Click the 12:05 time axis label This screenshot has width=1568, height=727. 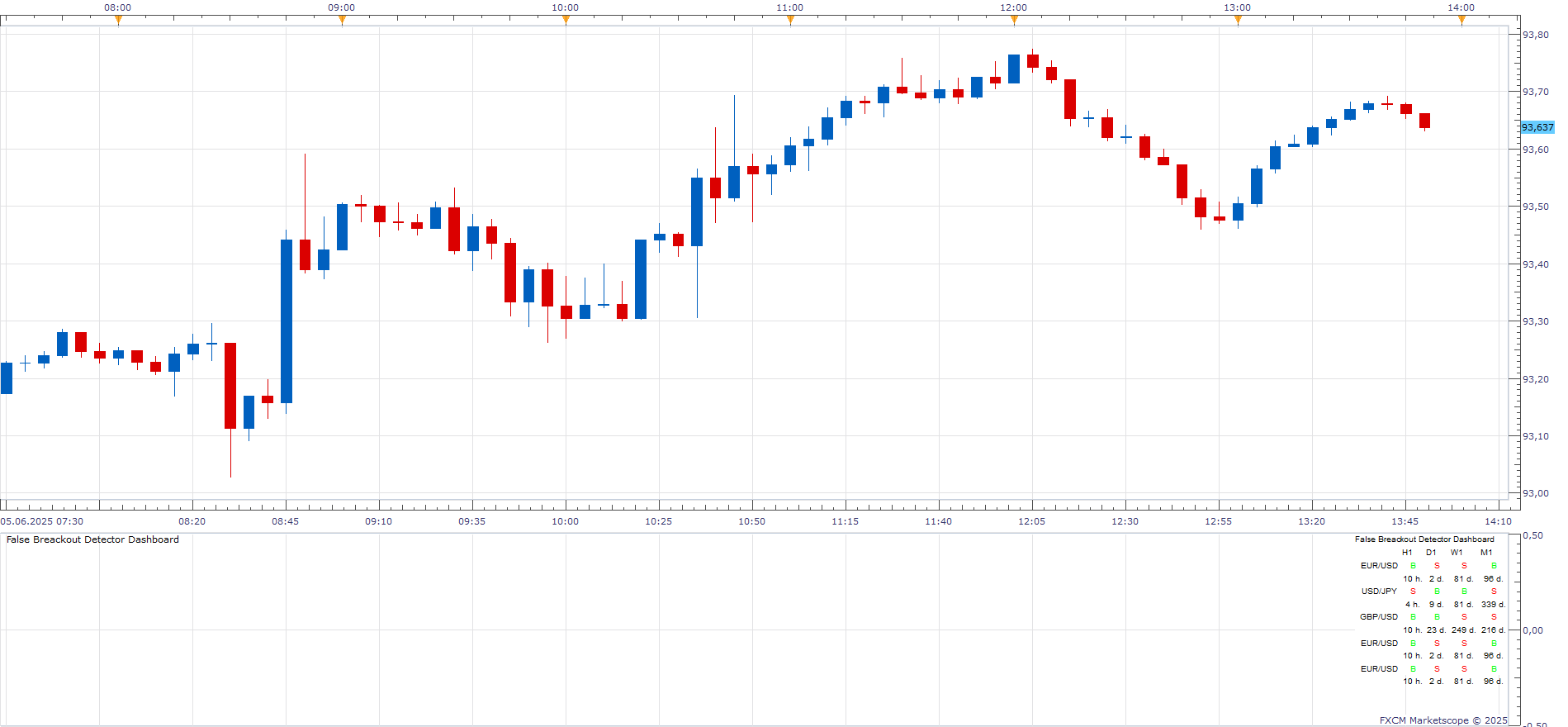point(1032,521)
